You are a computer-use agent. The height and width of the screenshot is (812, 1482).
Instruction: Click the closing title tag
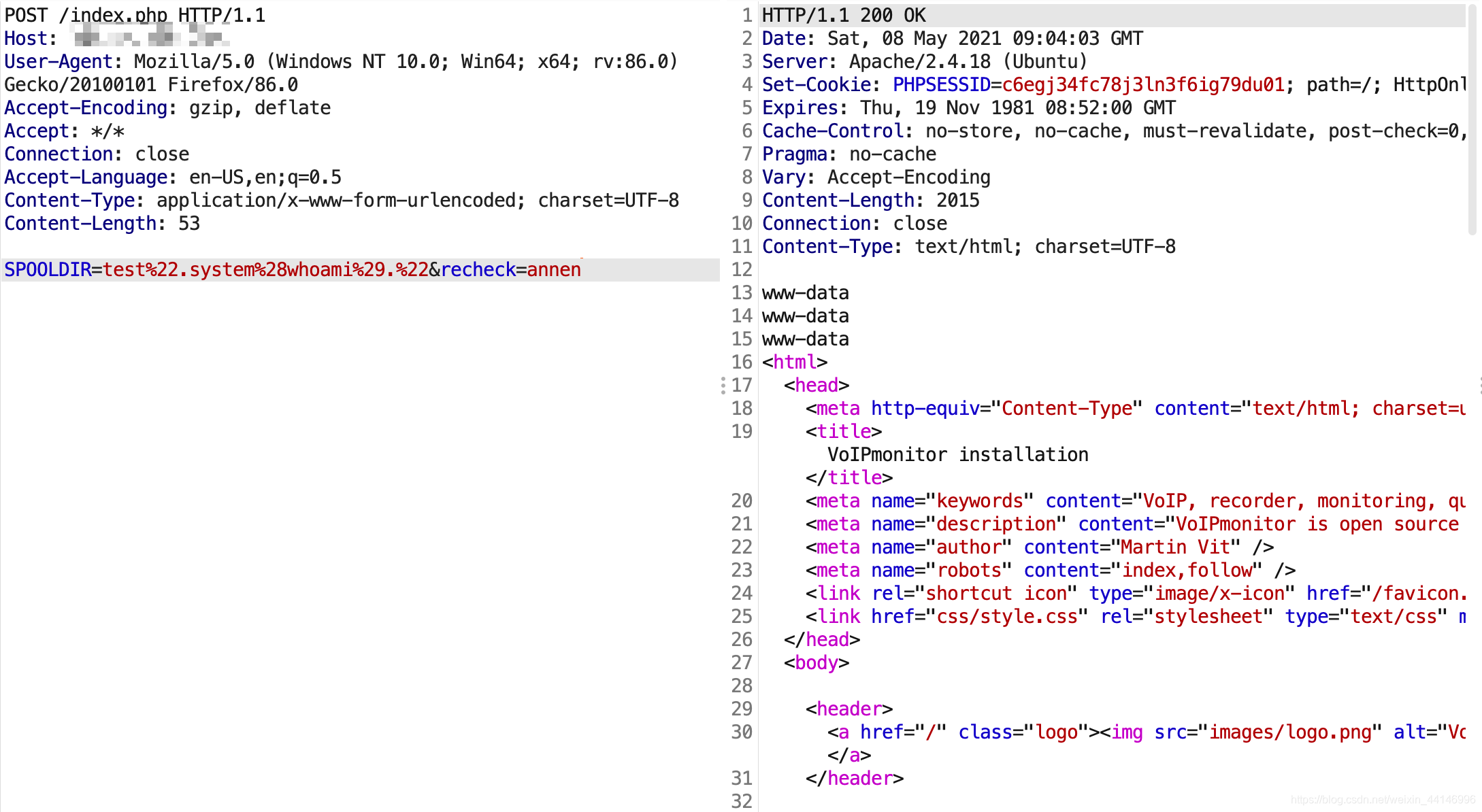click(x=849, y=477)
